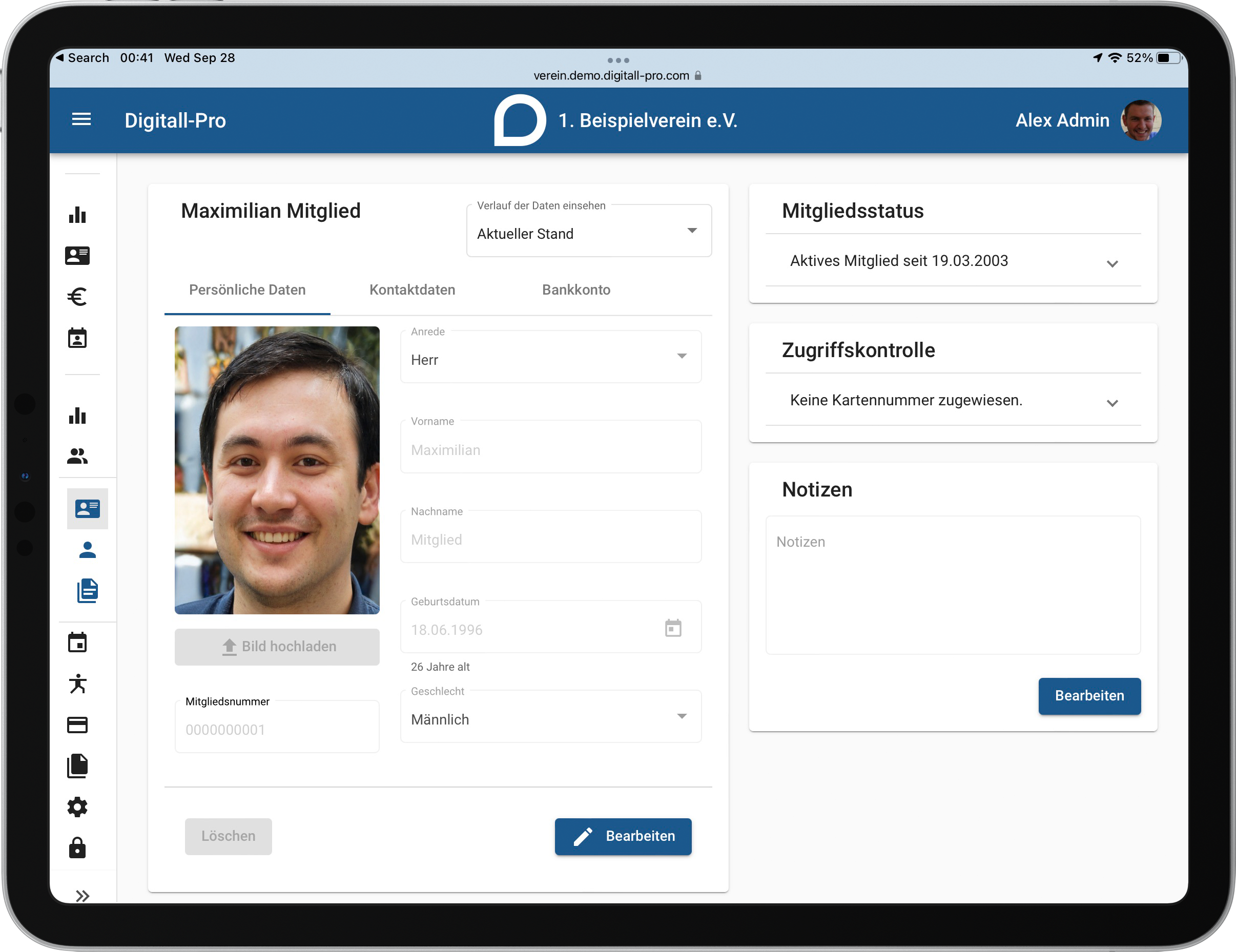Open the Anrede Herr dropdown
Image resolution: width=1236 pixels, height=952 pixels.
tap(551, 357)
